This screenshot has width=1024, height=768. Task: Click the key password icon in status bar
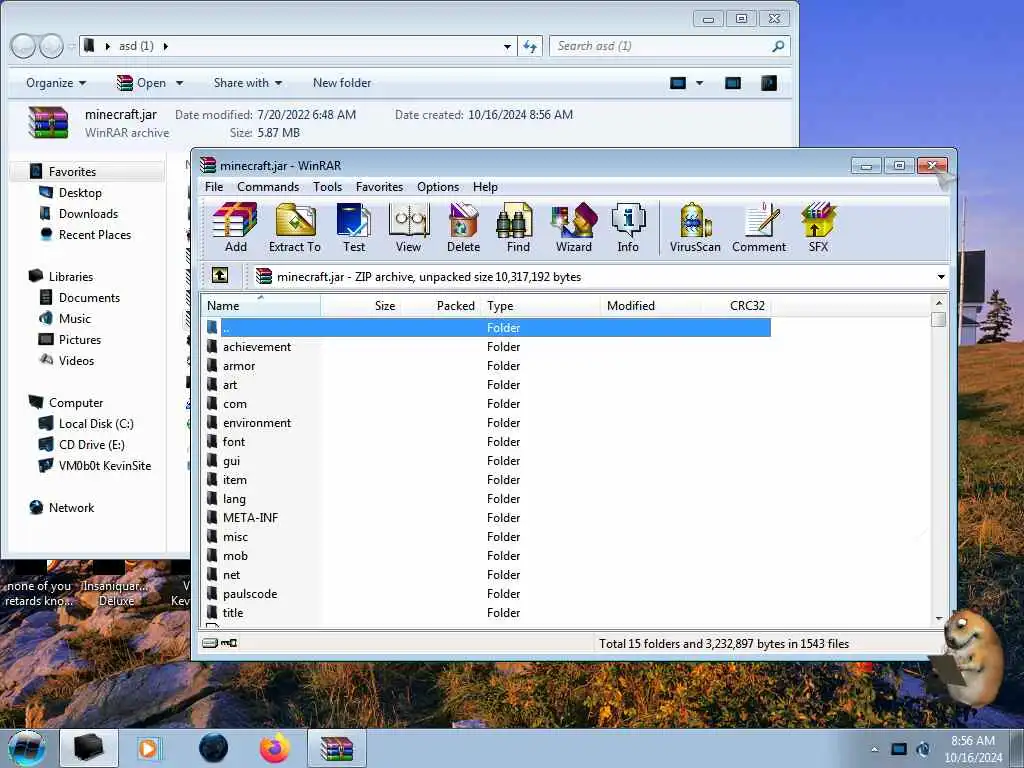229,643
